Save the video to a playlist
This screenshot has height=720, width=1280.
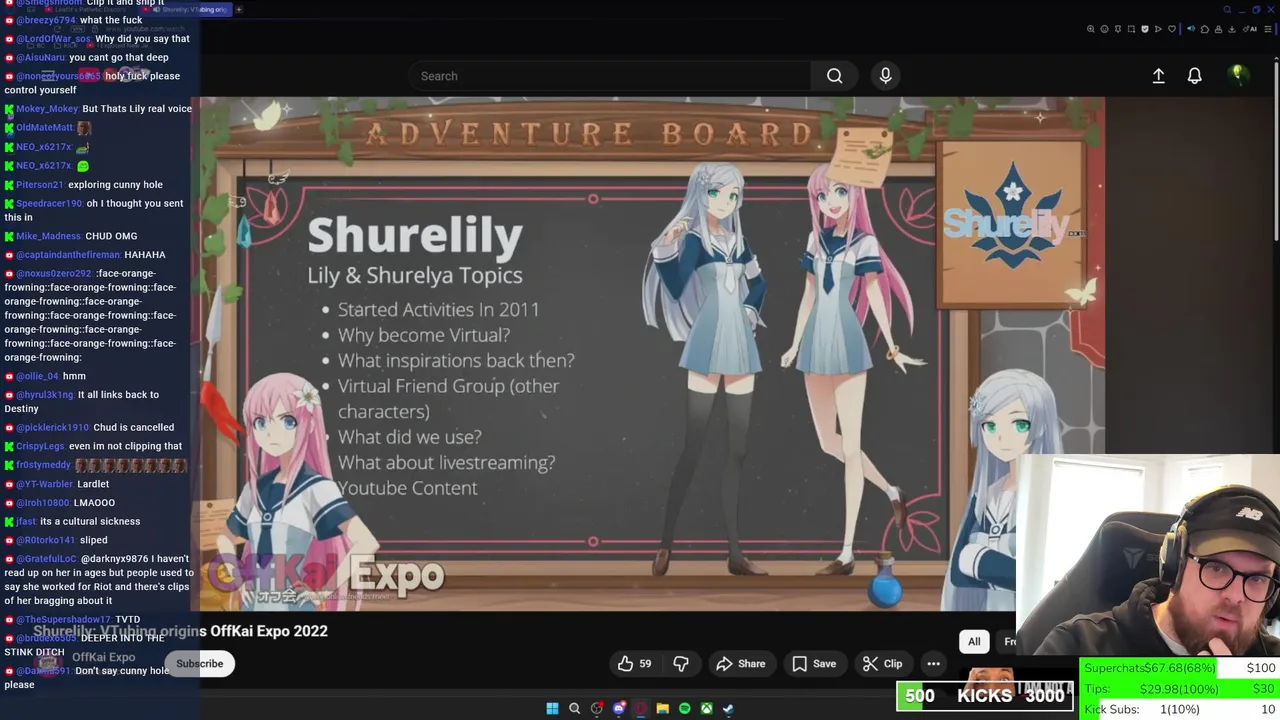(x=814, y=663)
